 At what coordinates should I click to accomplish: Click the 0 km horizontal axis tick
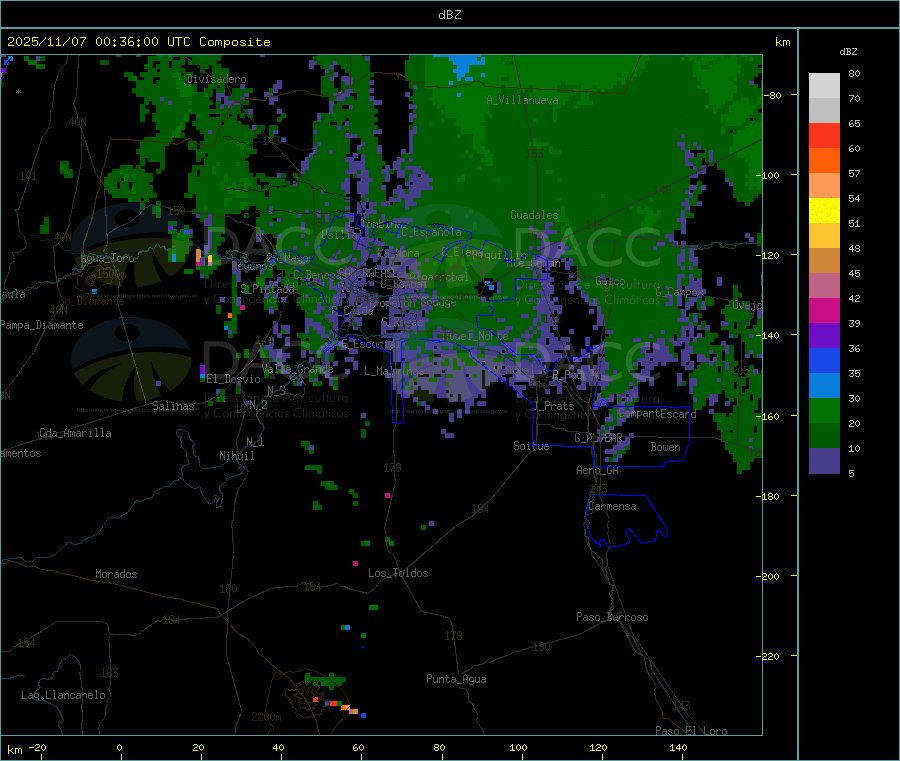pos(119,748)
